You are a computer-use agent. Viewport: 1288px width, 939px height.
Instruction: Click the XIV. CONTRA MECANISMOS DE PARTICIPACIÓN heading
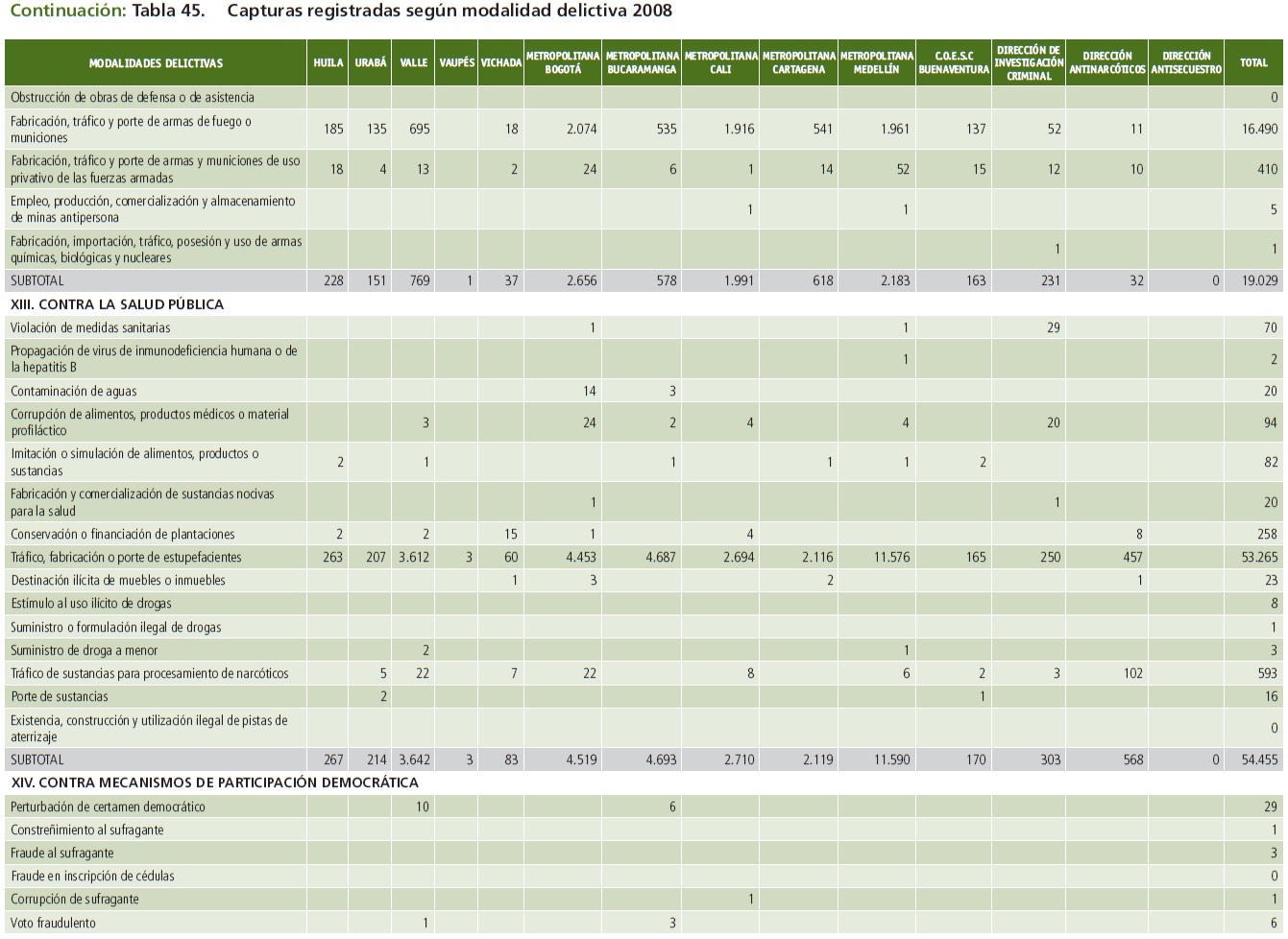pyautogui.click(x=214, y=782)
